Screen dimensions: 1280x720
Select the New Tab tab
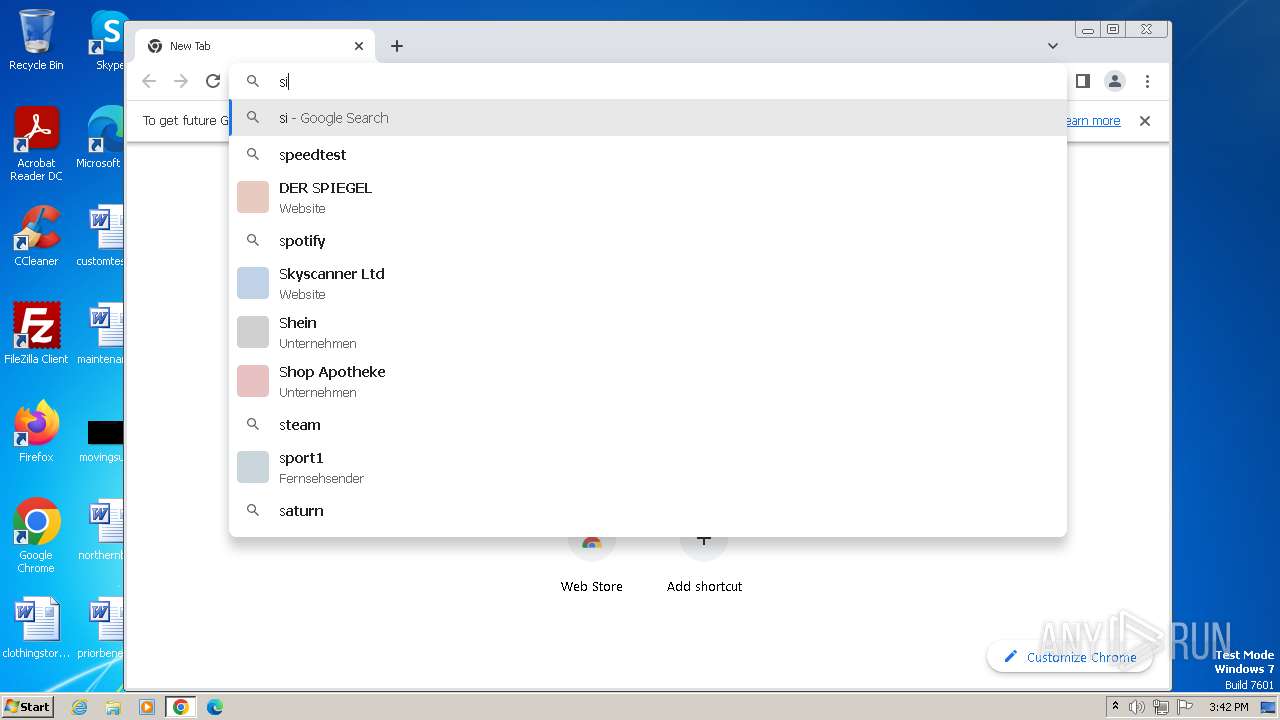pos(255,46)
